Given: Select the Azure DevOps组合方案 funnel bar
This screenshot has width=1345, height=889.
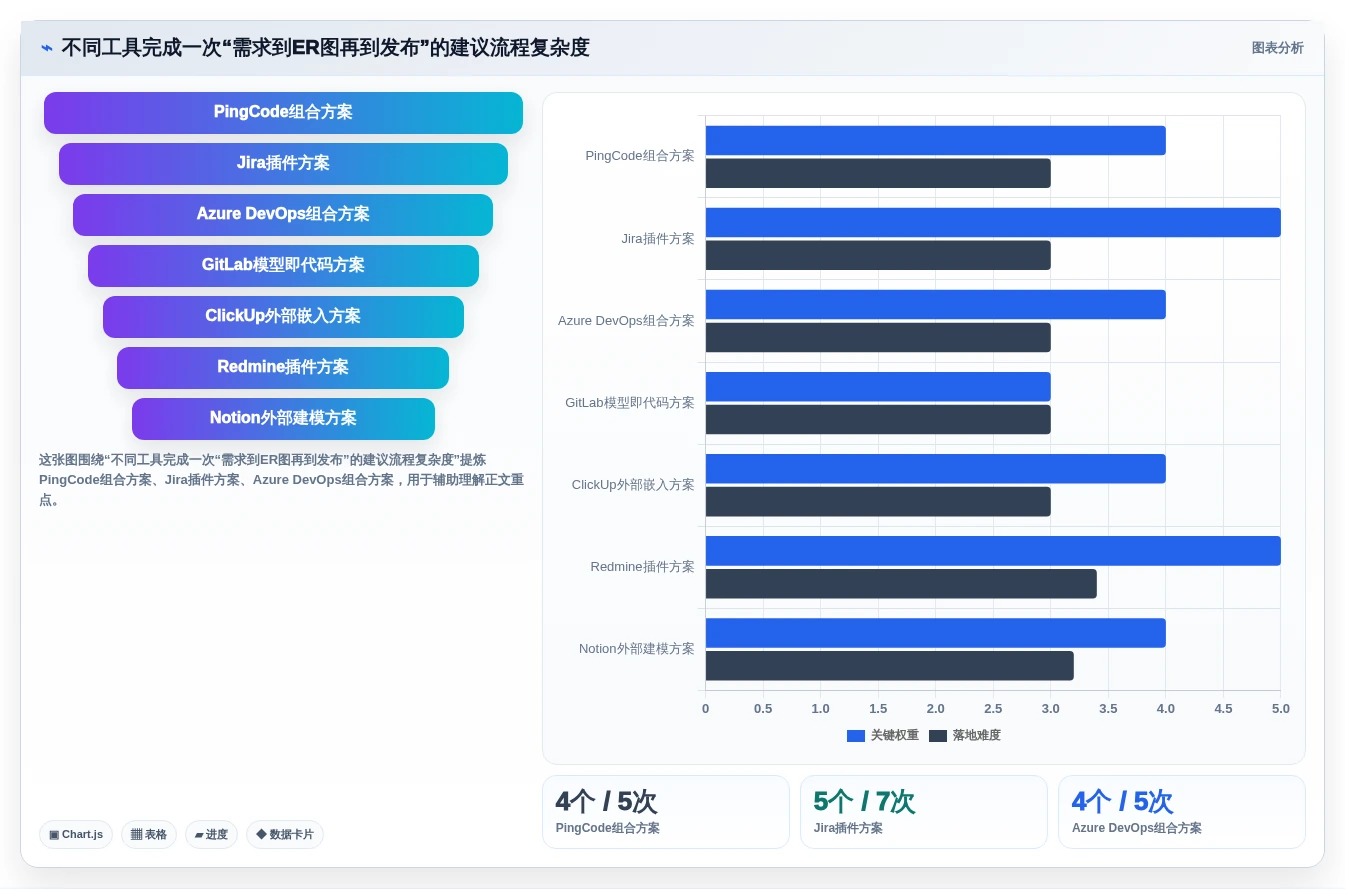Looking at the screenshot, I should (x=283, y=214).
